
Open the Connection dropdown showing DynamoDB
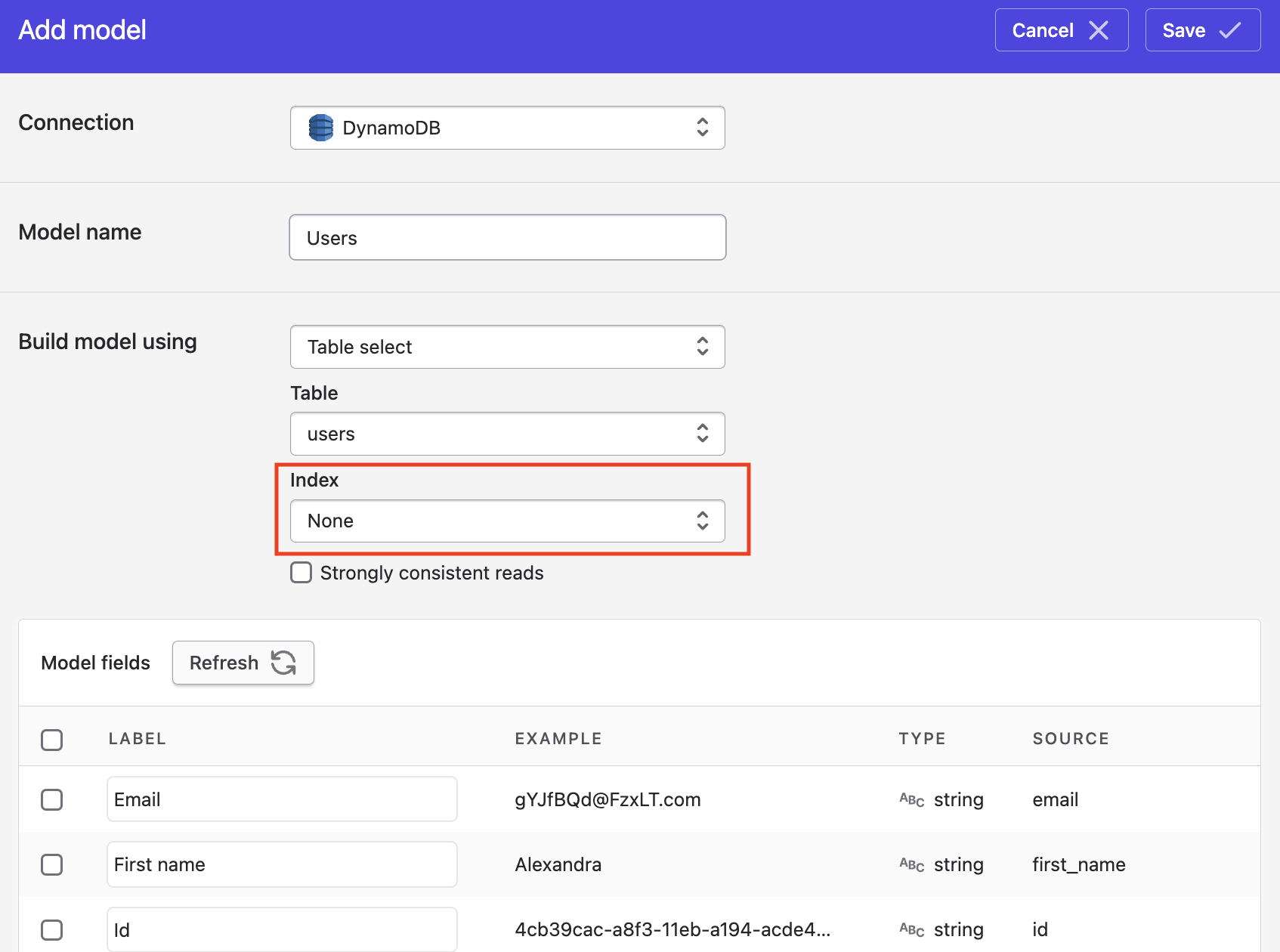tap(507, 128)
